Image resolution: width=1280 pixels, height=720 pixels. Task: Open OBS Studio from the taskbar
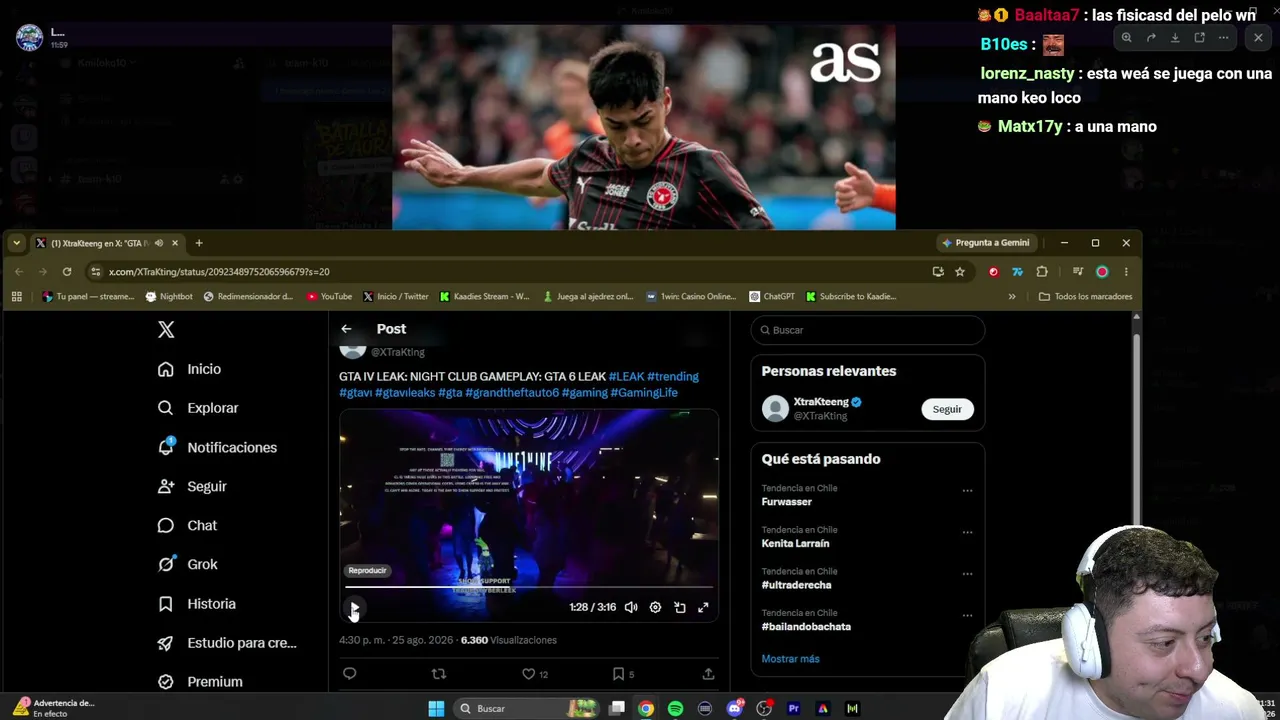click(x=764, y=708)
